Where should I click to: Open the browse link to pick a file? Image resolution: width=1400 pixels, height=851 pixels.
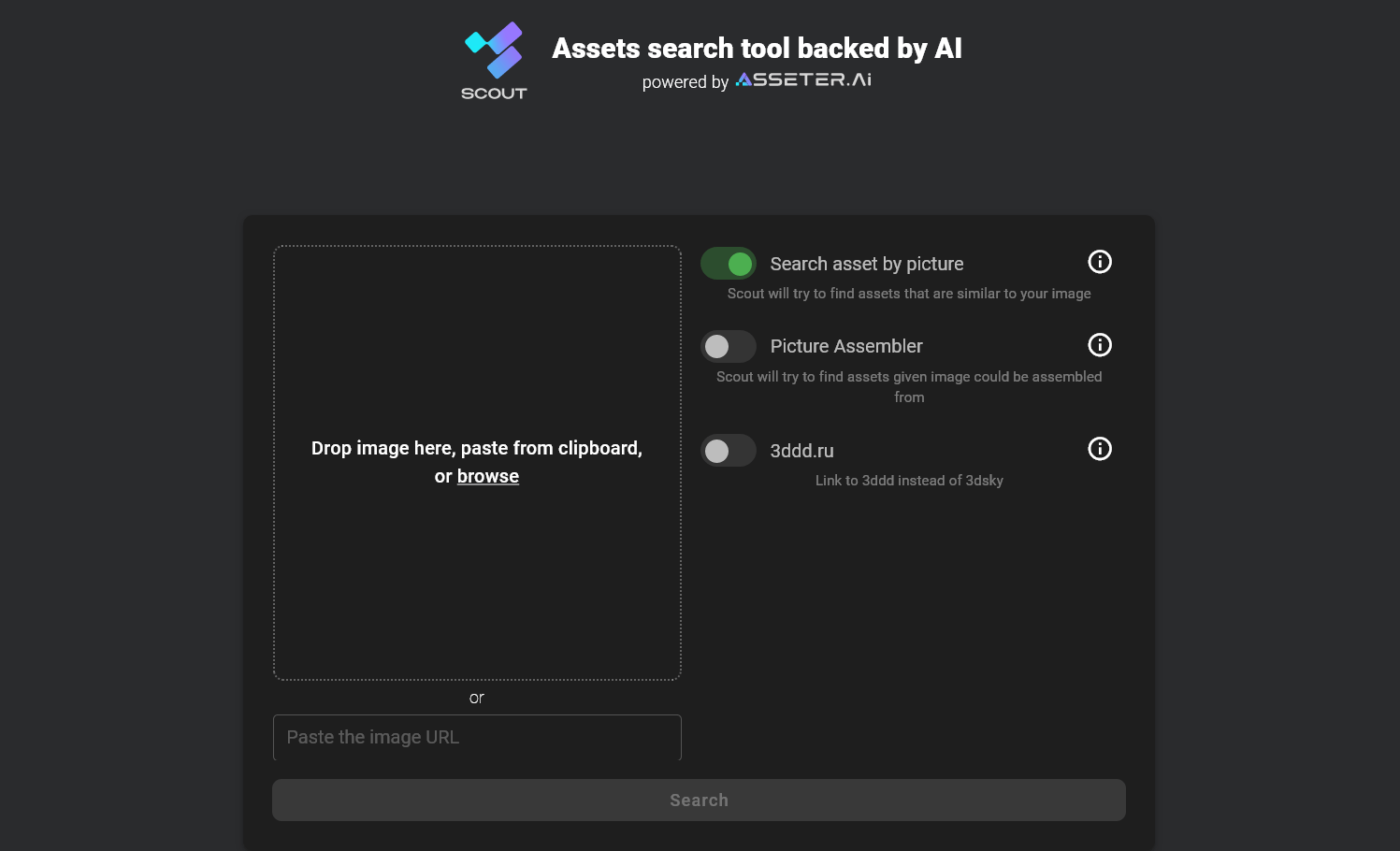click(488, 476)
